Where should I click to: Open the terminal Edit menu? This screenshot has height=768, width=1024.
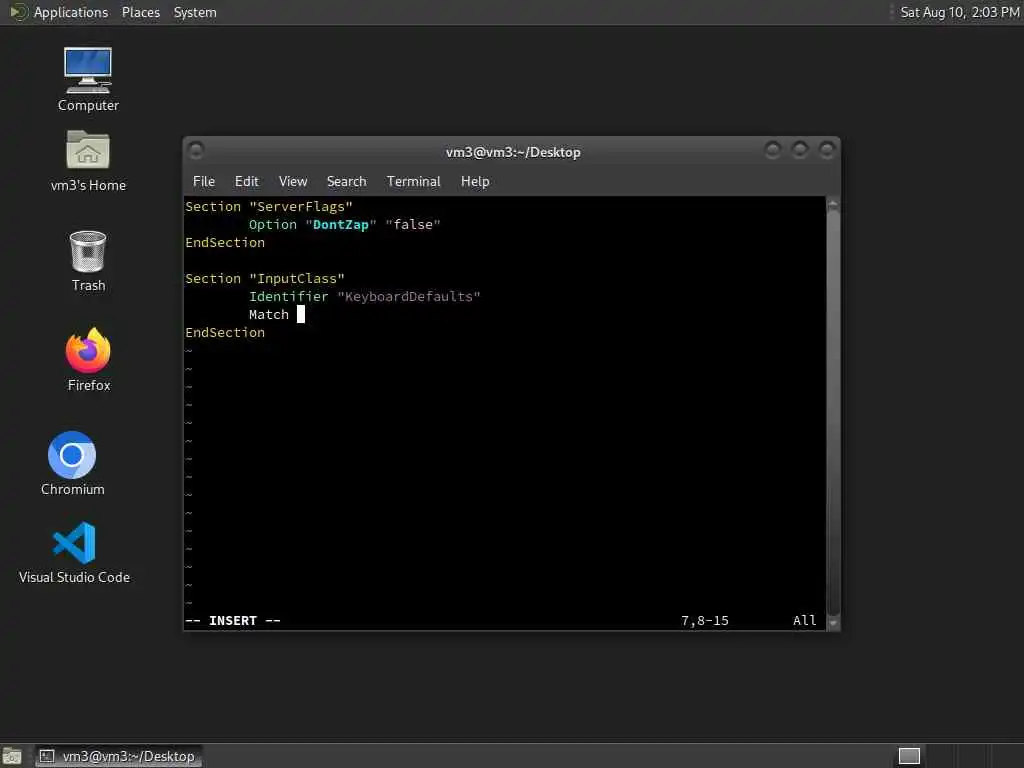[x=246, y=182]
